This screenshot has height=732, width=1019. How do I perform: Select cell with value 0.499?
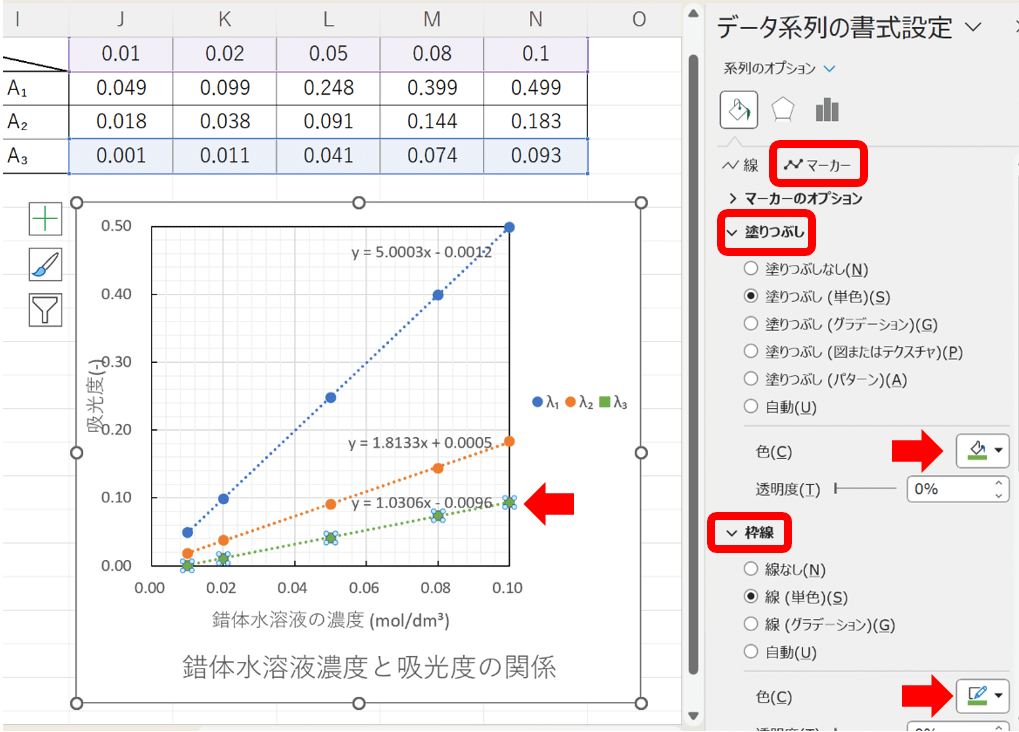tap(535, 88)
